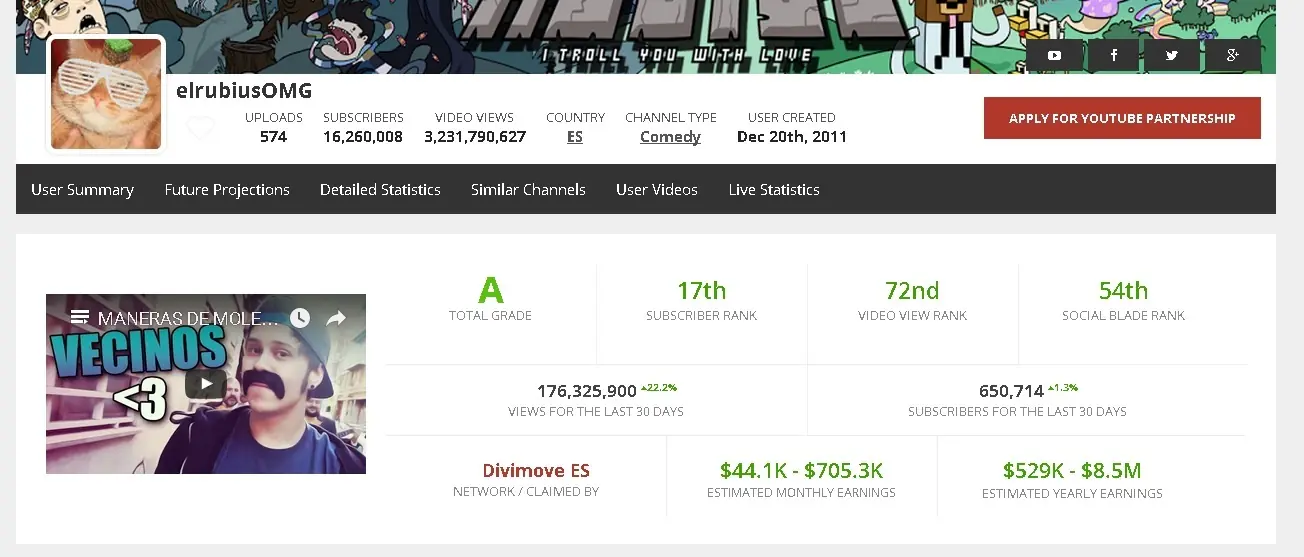1304x557 pixels.
Task: Click the A total grade value
Action: point(490,290)
